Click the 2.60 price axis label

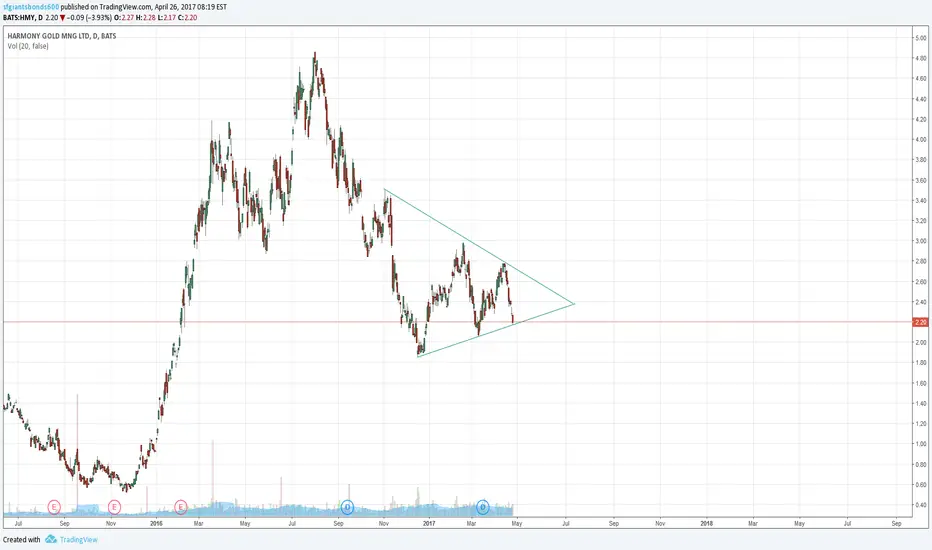click(921, 282)
